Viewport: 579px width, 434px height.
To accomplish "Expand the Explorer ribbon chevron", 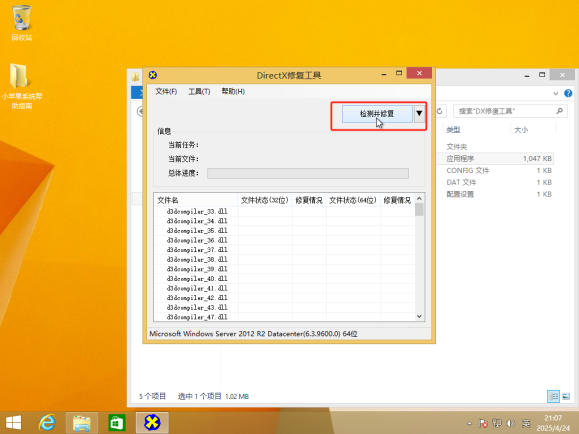I will 555,93.
